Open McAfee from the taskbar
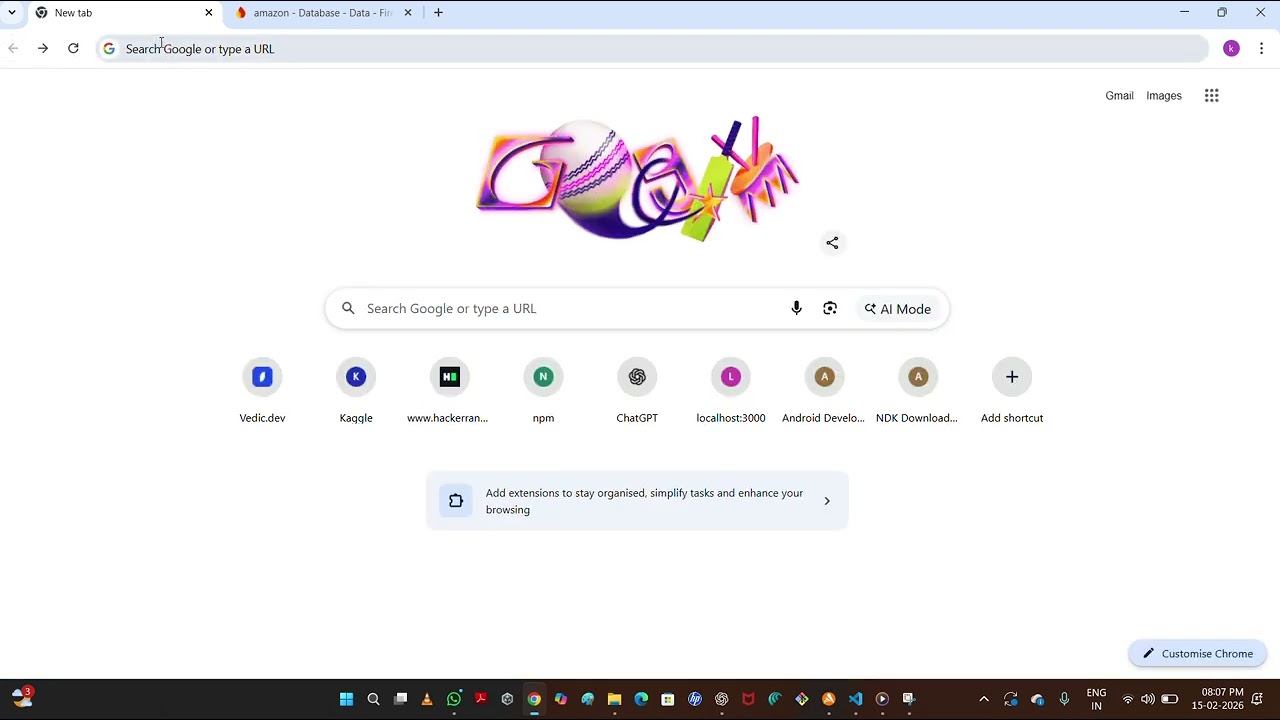The width and height of the screenshot is (1280, 720). (748, 699)
